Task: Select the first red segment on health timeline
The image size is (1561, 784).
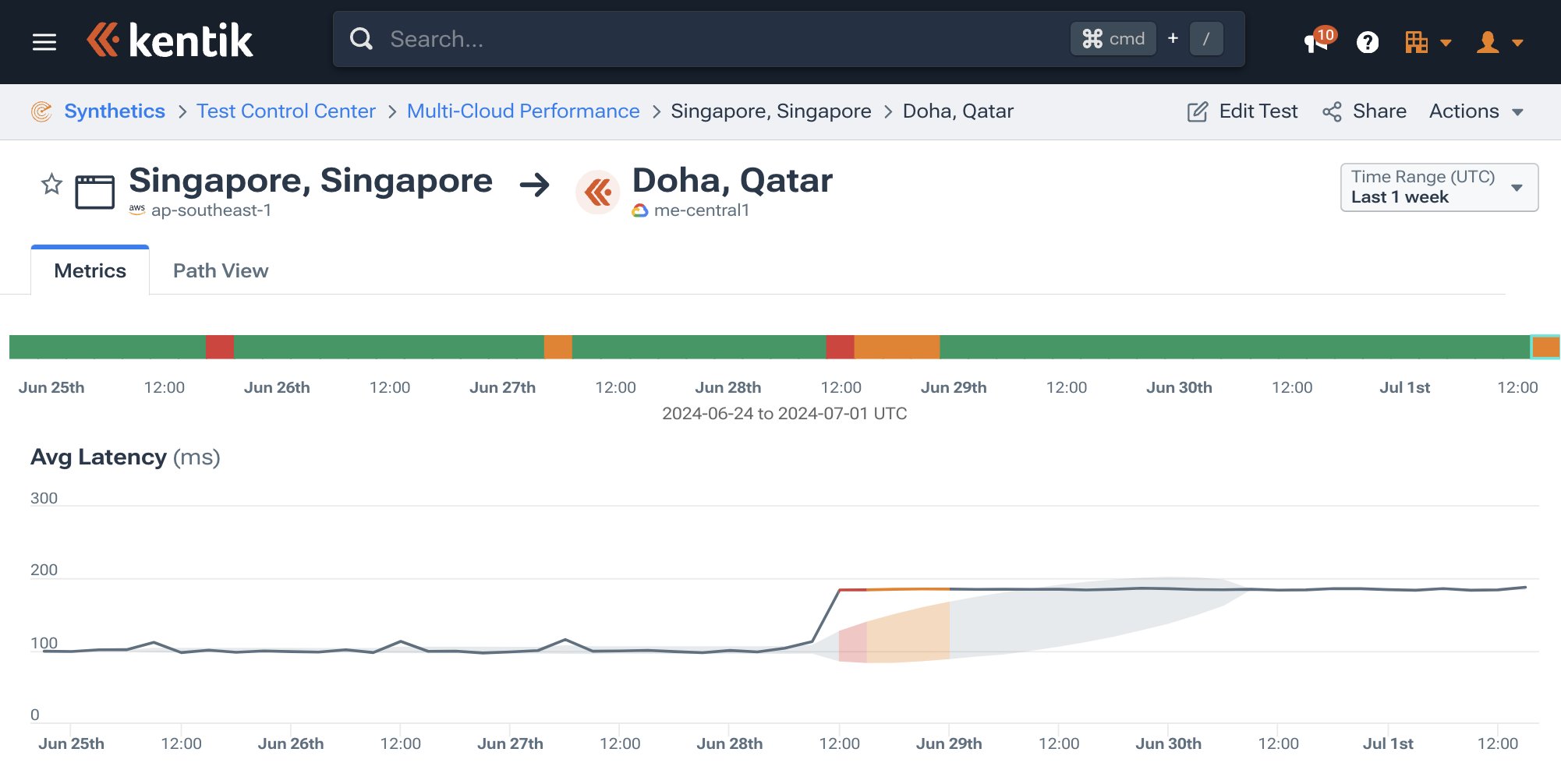Action: click(x=220, y=347)
